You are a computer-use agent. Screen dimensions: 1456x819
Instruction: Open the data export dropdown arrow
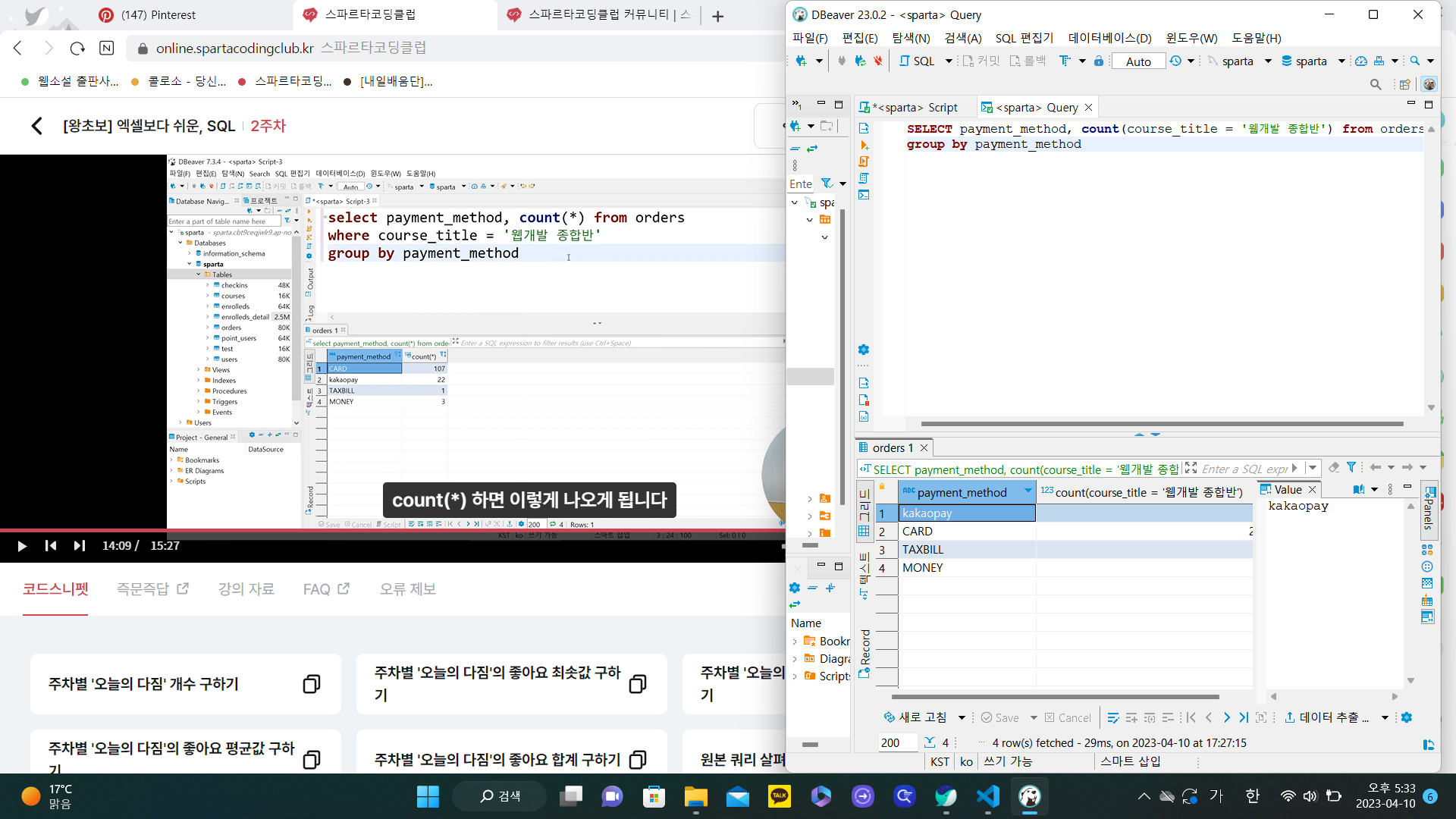[1385, 717]
